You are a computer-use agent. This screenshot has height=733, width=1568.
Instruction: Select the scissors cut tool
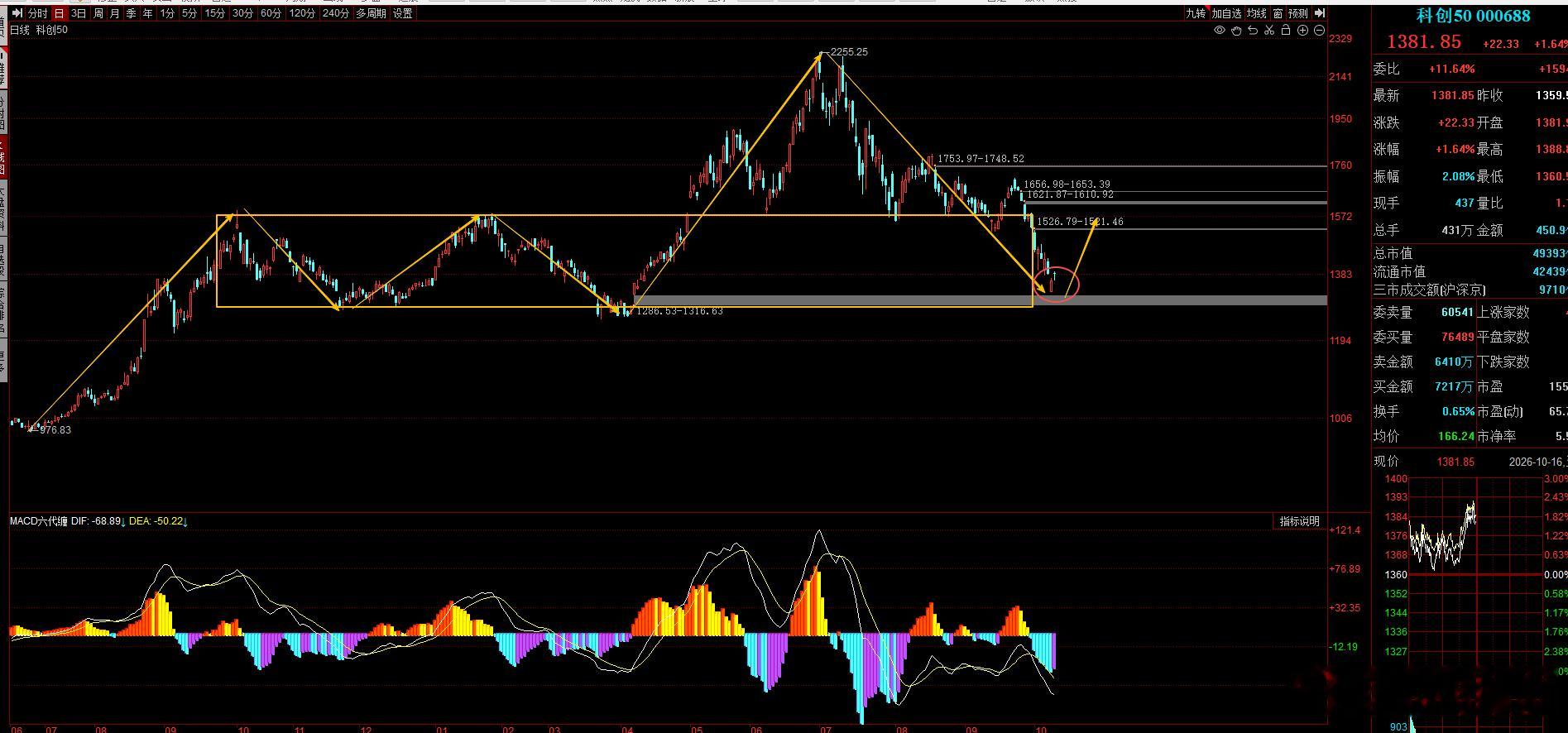(1269, 31)
